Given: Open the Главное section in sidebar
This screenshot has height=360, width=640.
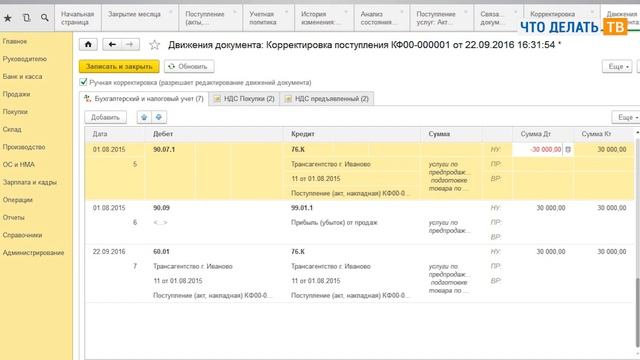Looking at the screenshot, I should pyautogui.click(x=15, y=41).
